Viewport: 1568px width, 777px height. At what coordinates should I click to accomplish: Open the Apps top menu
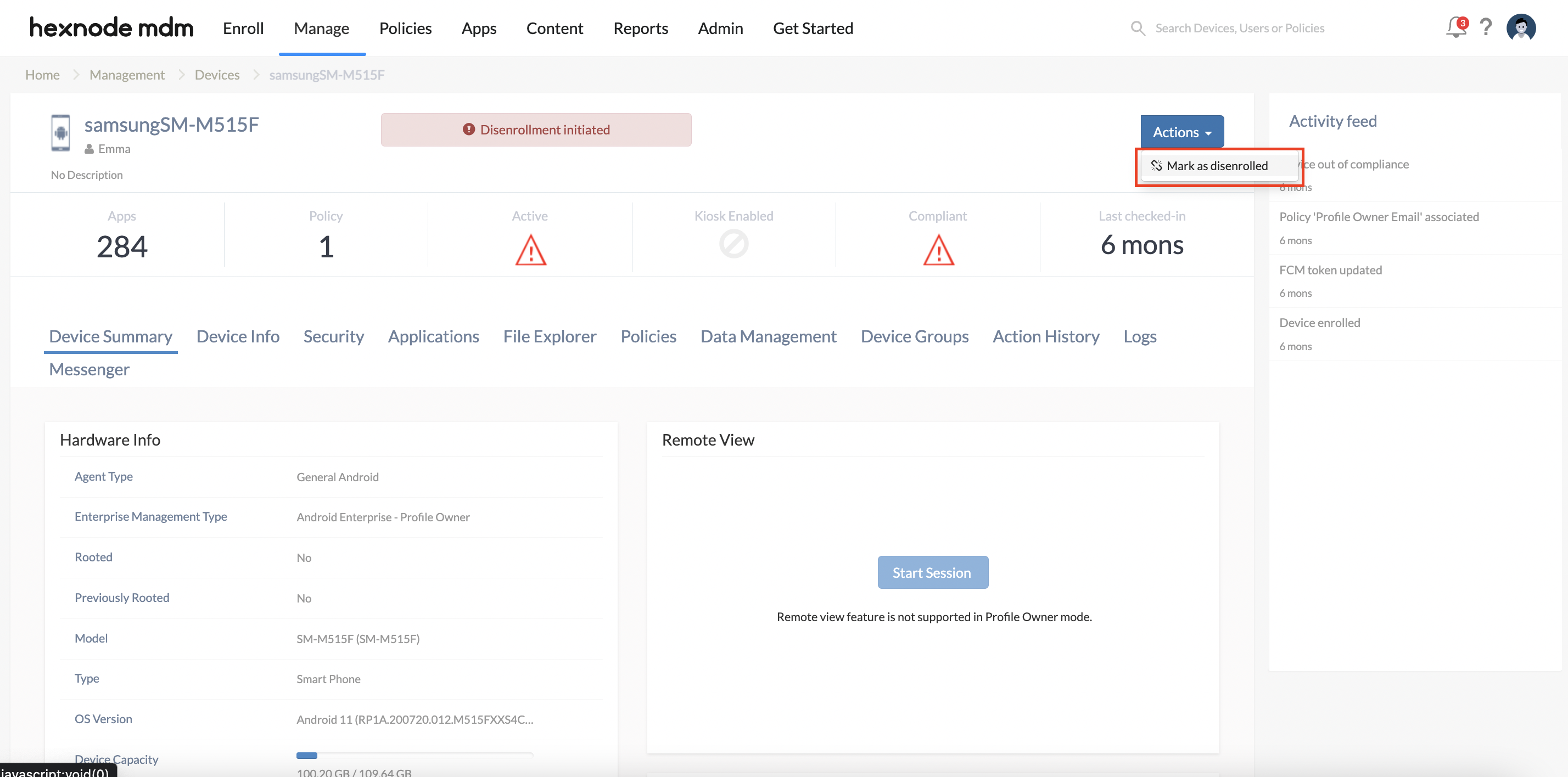pyautogui.click(x=478, y=28)
